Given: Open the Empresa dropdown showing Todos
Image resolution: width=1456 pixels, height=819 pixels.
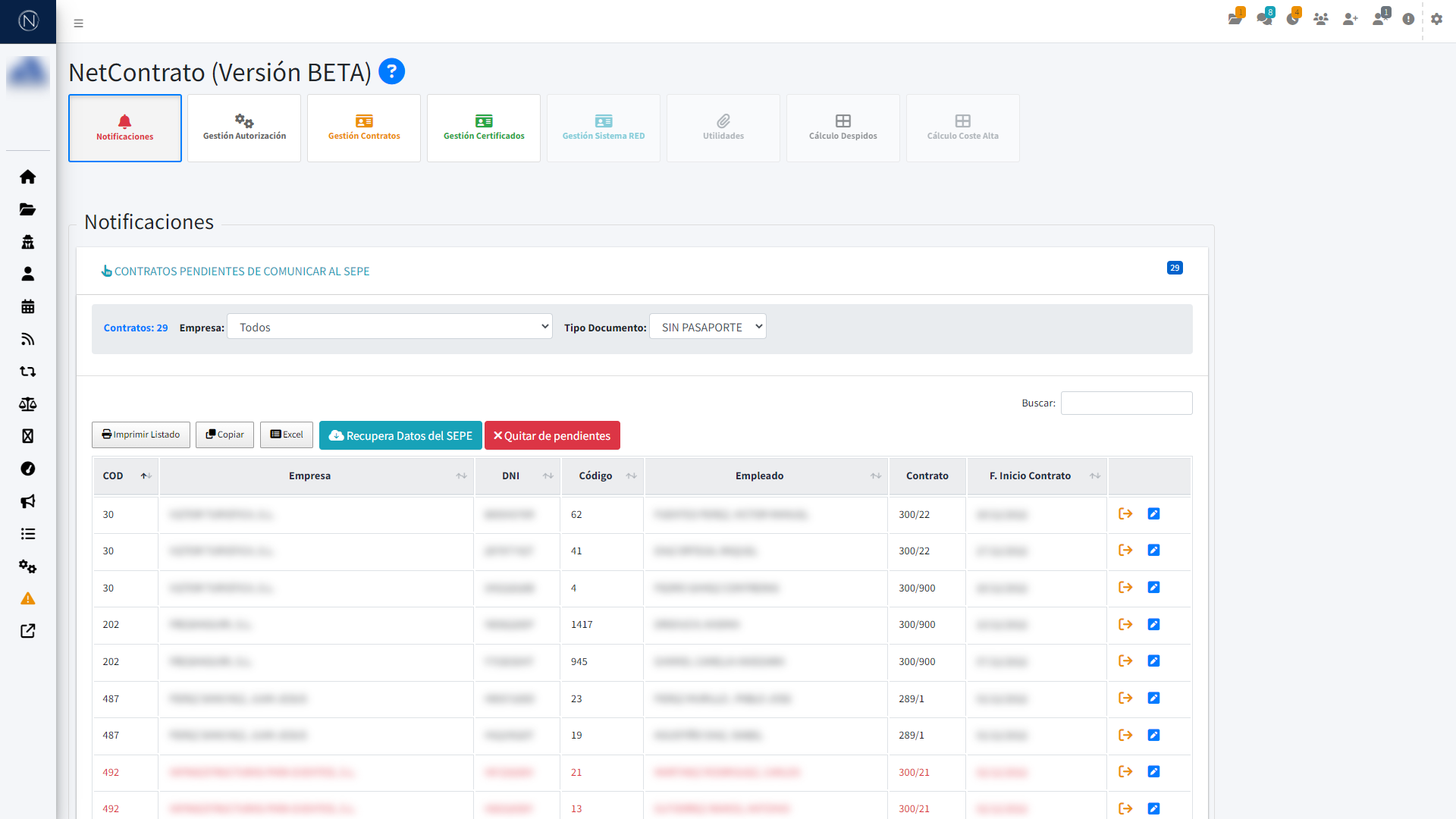Looking at the screenshot, I should point(390,327).
